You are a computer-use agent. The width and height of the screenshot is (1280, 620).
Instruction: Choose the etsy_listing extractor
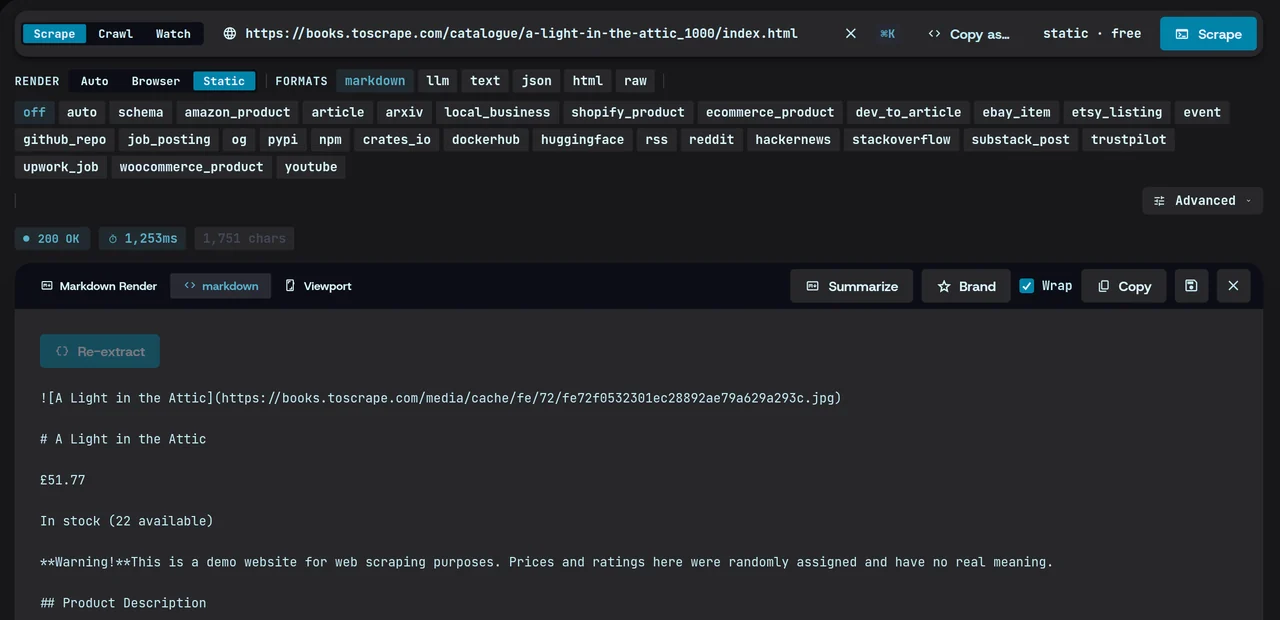point(1116,112)
